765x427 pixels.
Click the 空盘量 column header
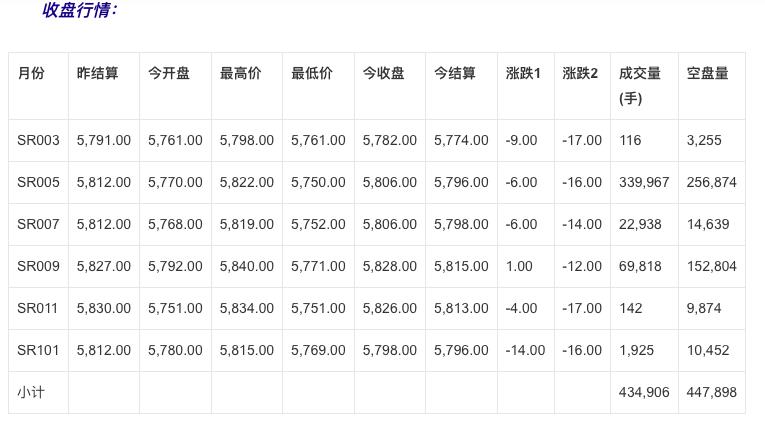click(707, 74)
